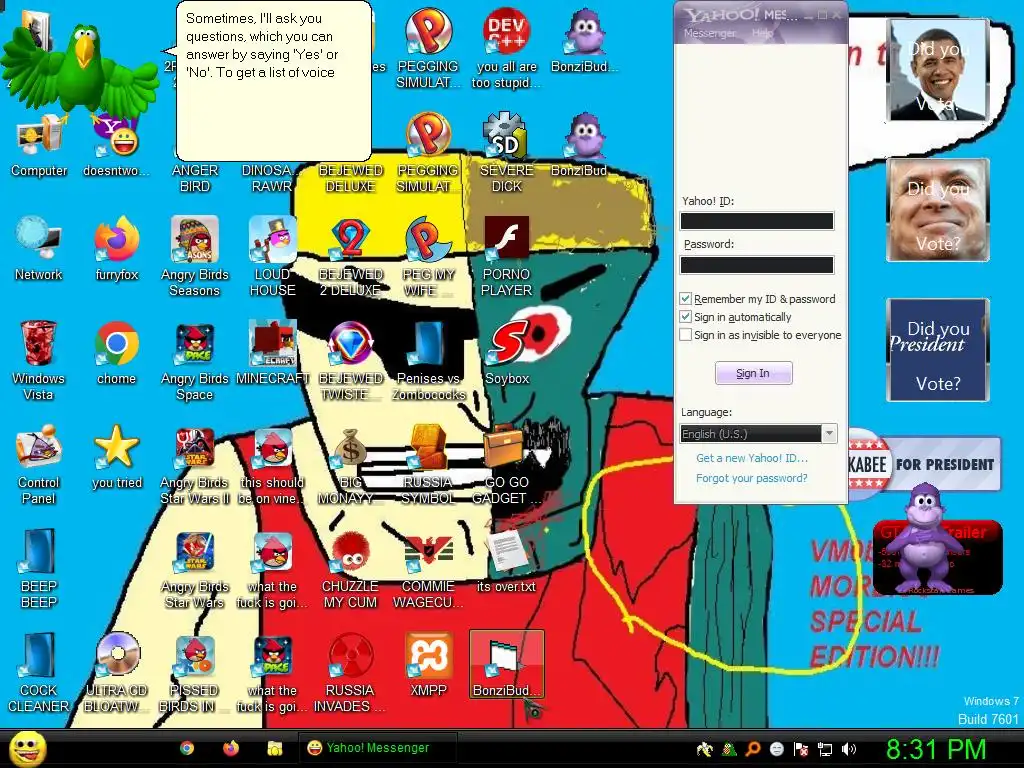Select the SD-gear desktop icon
This screenshot has width=1024, height=768.
pos(507,152)
